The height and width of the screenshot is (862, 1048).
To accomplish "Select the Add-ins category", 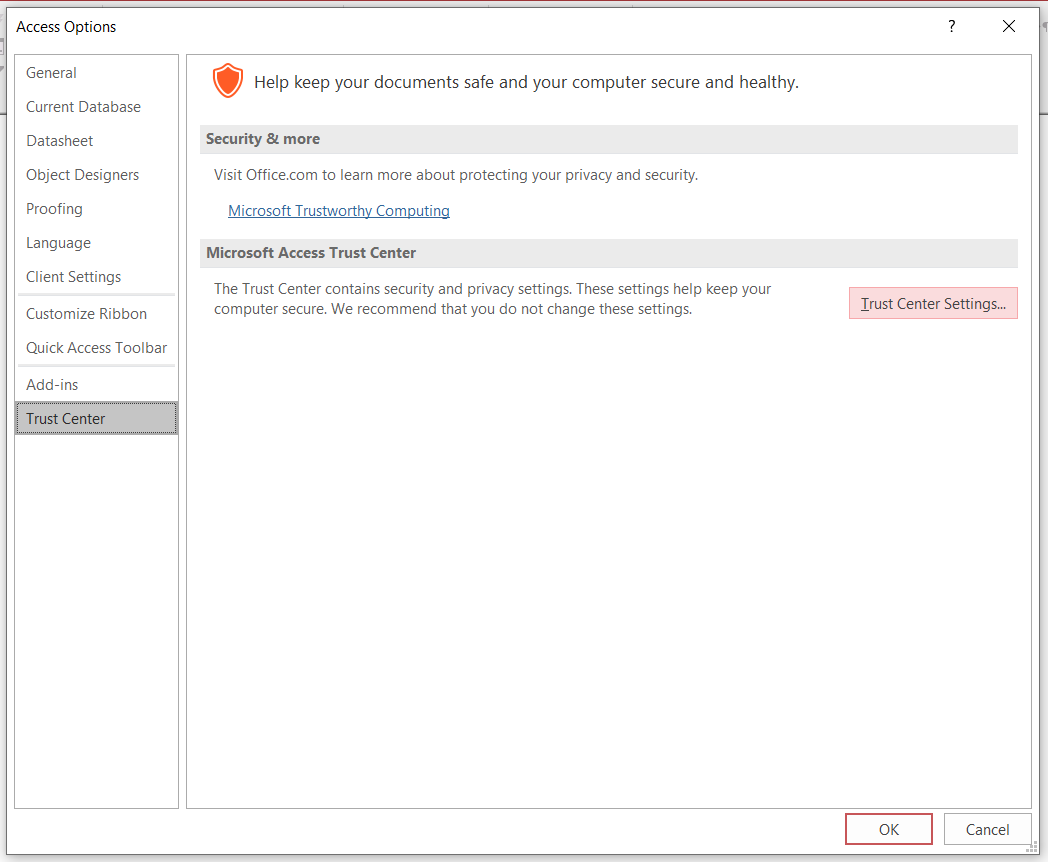I will pyautogui.click(x=52, y=385).
